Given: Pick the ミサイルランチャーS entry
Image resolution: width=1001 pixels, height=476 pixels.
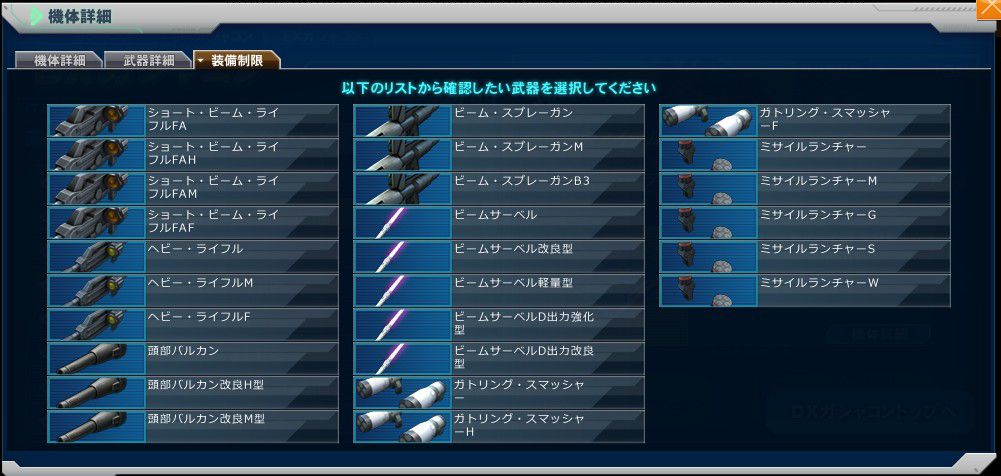Looking at the screenshot, I should click(x=804, y=257).
